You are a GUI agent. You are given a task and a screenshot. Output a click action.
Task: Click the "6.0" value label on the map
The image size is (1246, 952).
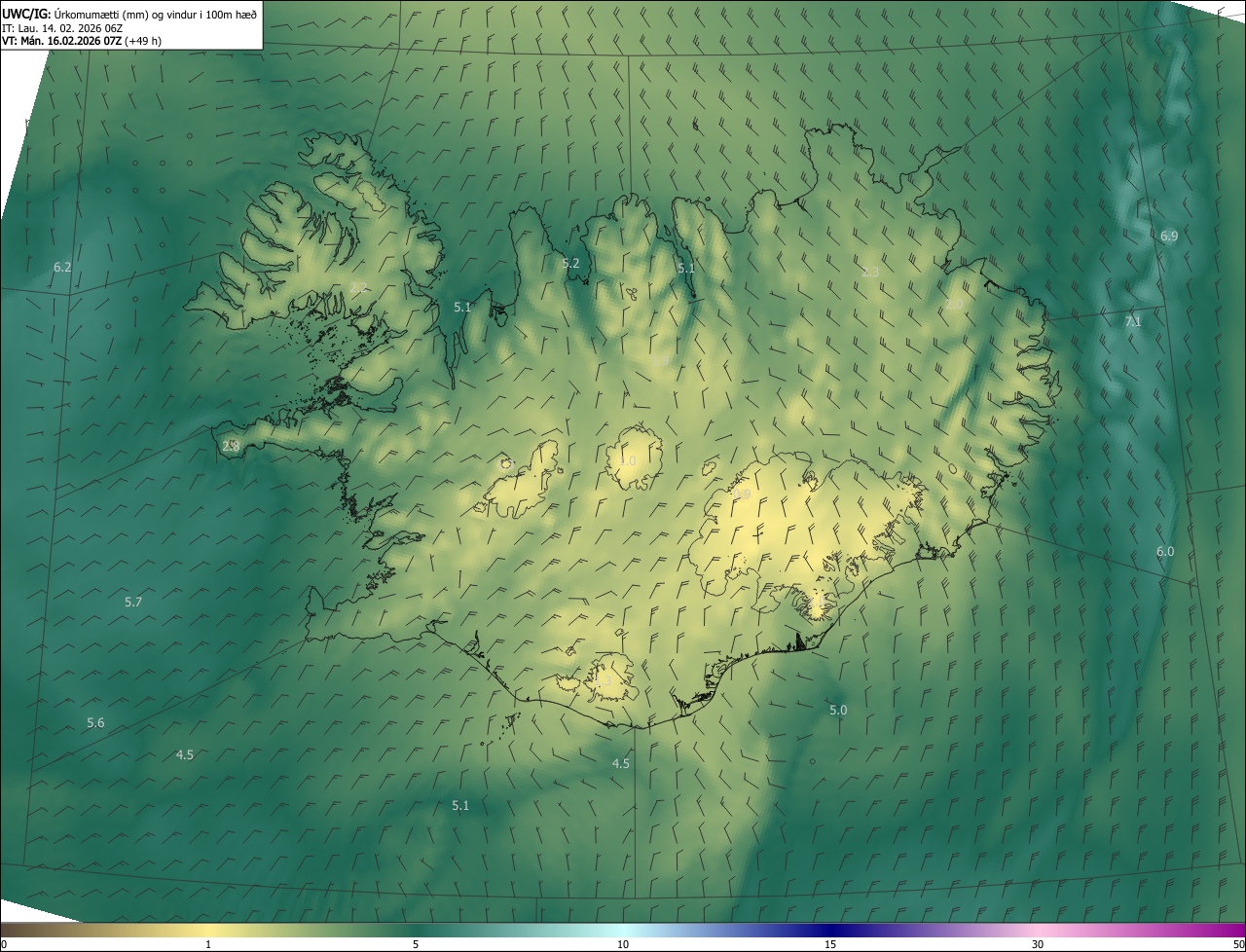(x=1165, y=552)
